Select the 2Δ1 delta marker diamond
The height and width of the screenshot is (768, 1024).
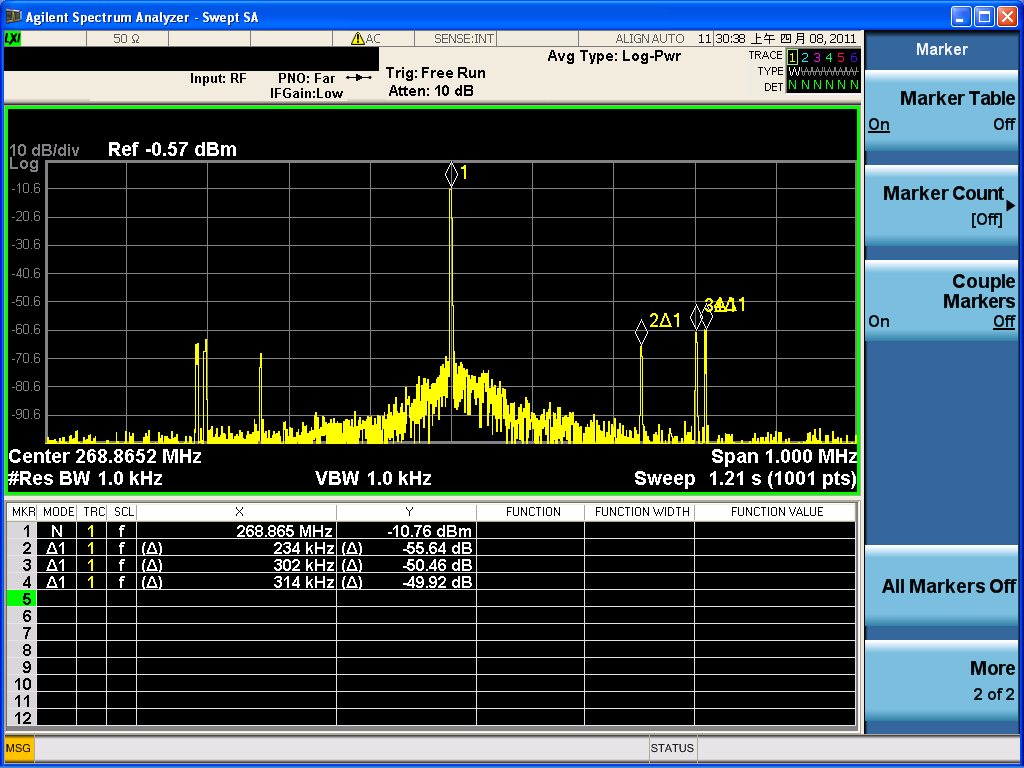pos(641,332)
